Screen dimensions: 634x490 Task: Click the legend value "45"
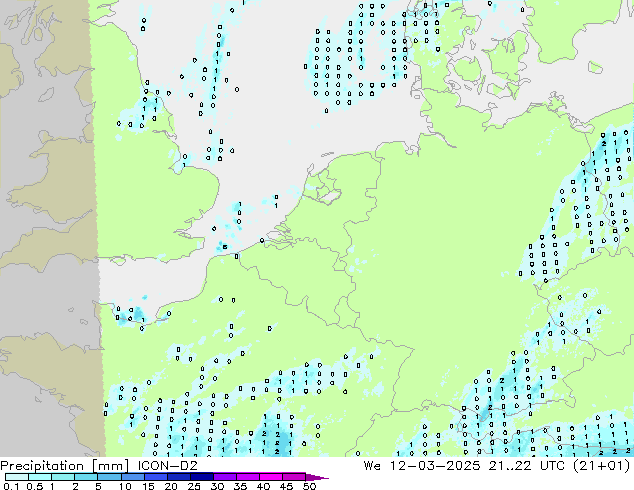click(286, 486)
